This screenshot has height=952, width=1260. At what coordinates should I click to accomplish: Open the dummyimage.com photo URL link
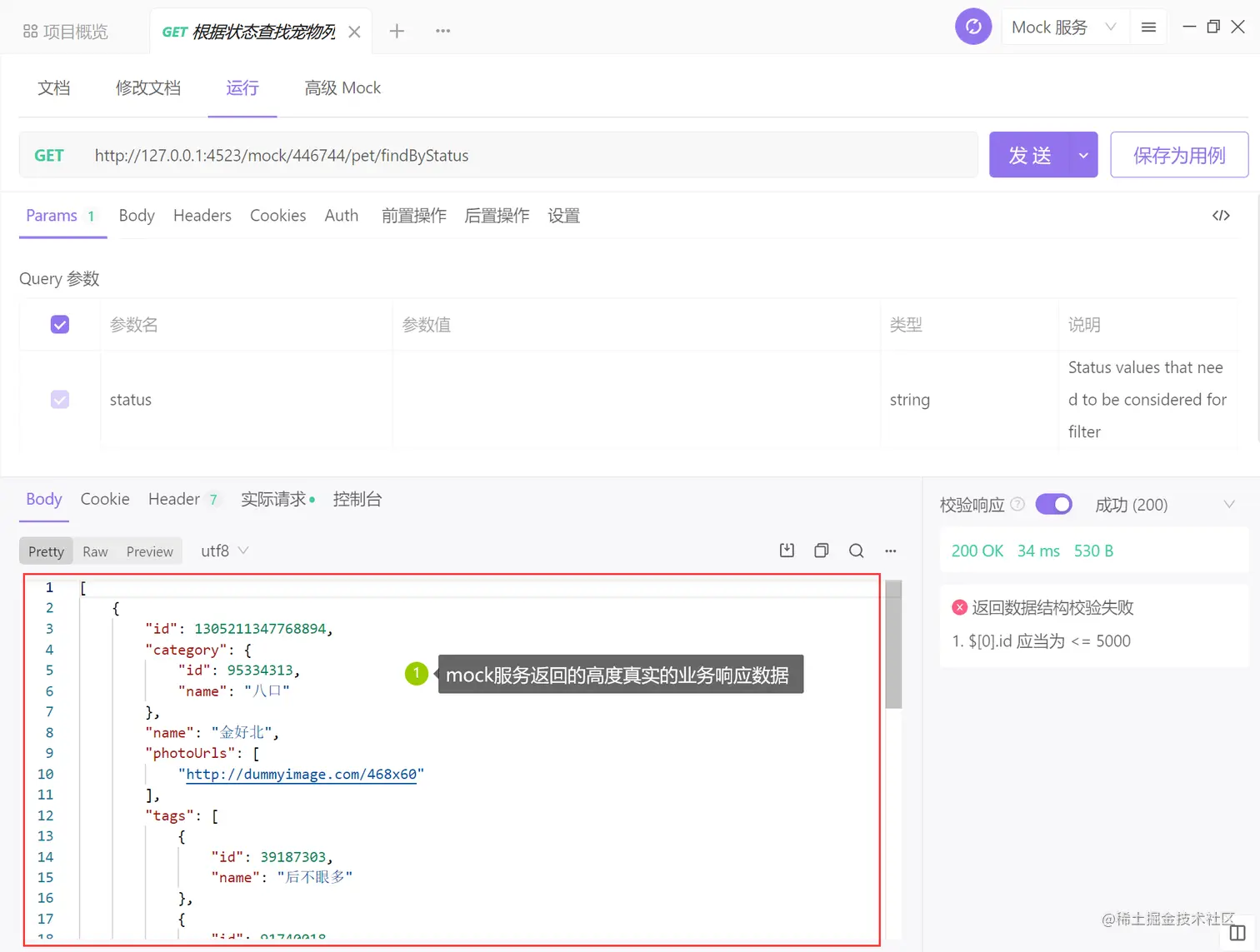pyautogui.click(x=302, y=774)
